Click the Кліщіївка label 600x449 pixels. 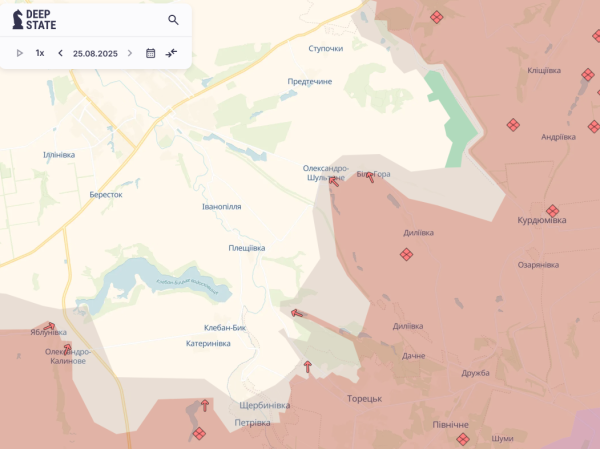[x=544, y=70]
